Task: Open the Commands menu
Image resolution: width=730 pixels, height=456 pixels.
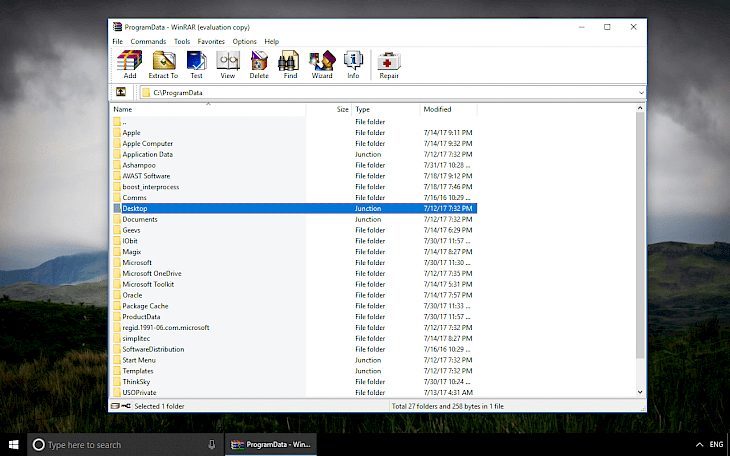Action: [x=148, y=41]
